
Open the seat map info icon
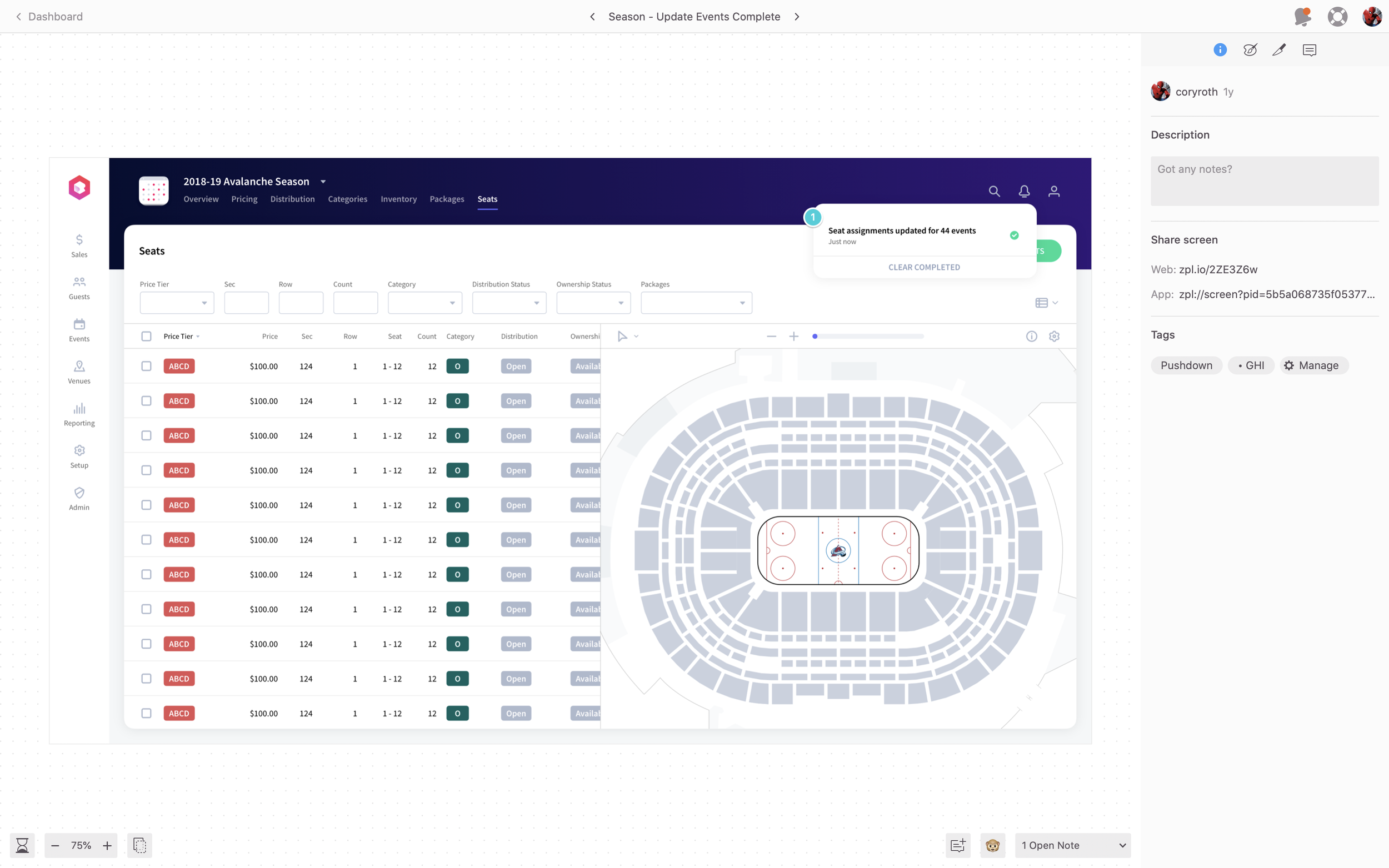pyautogui.click(x=1031, y=337)
